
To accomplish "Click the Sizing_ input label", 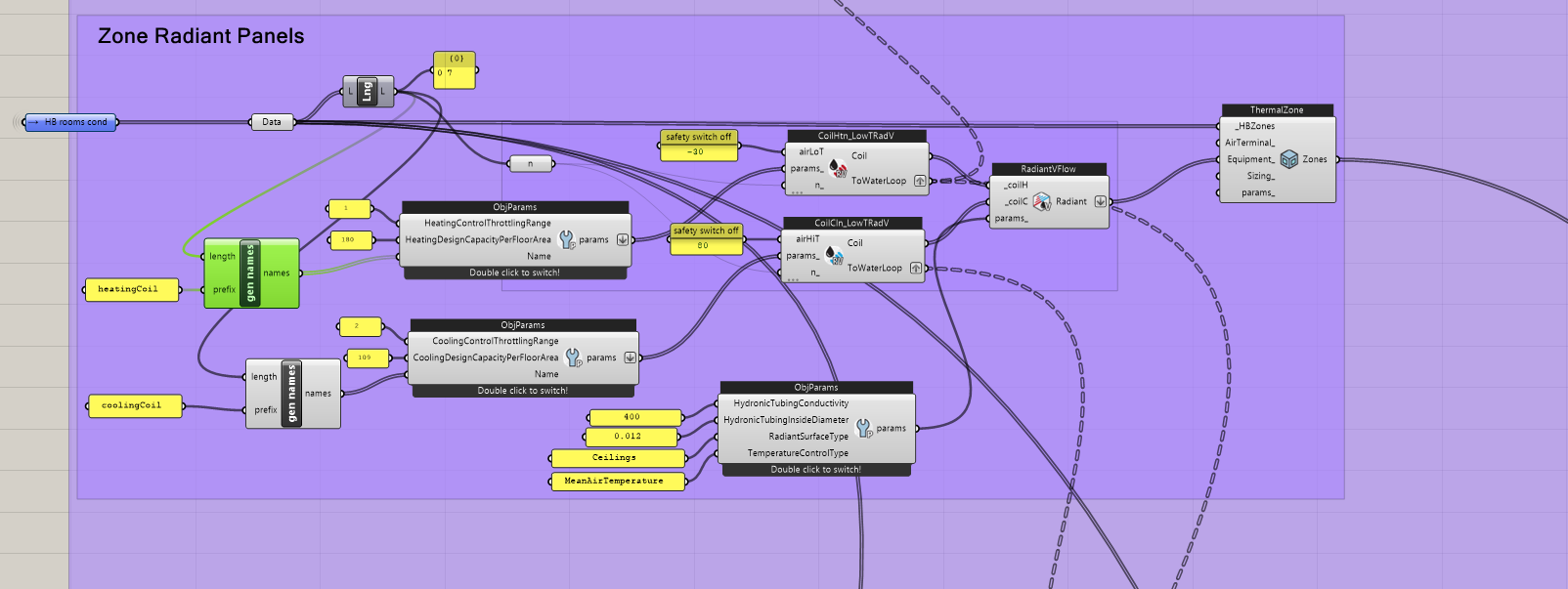I will (x=1261, y=176).
